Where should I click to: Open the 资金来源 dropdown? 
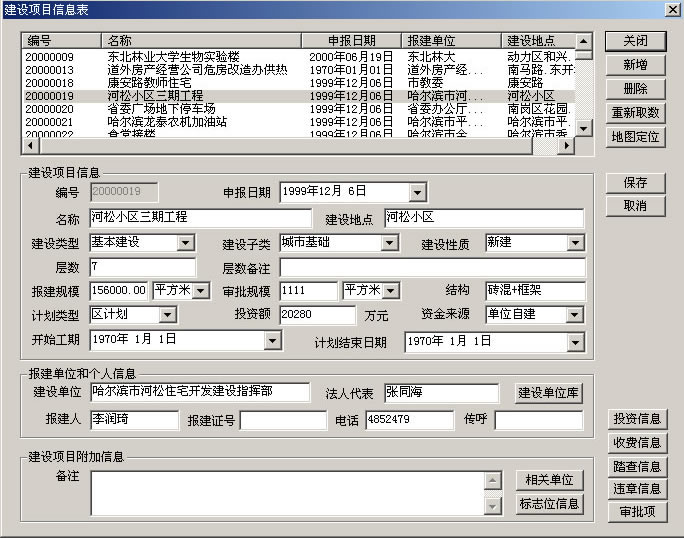pyautogui.click(x=575, y=315)
